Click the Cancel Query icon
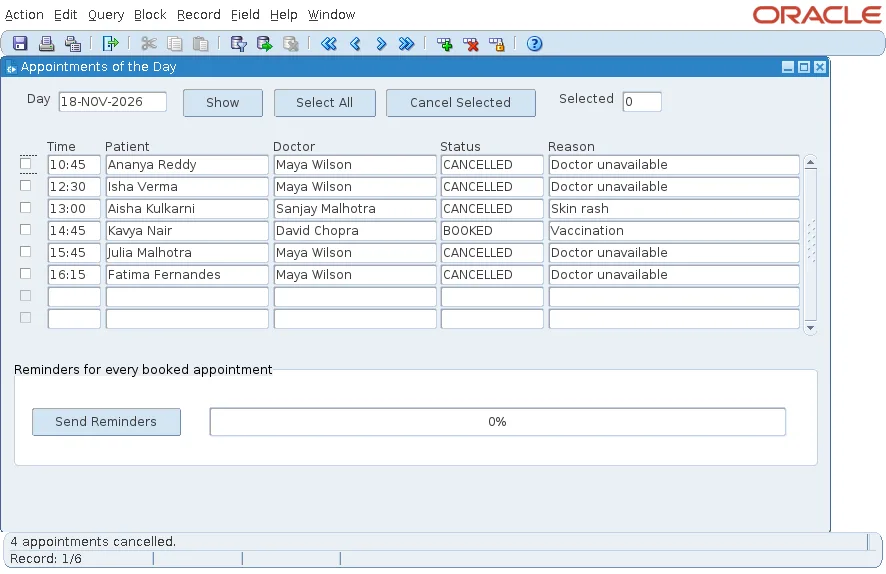This screenshot has width=886, height=574. tap(290, 44)
